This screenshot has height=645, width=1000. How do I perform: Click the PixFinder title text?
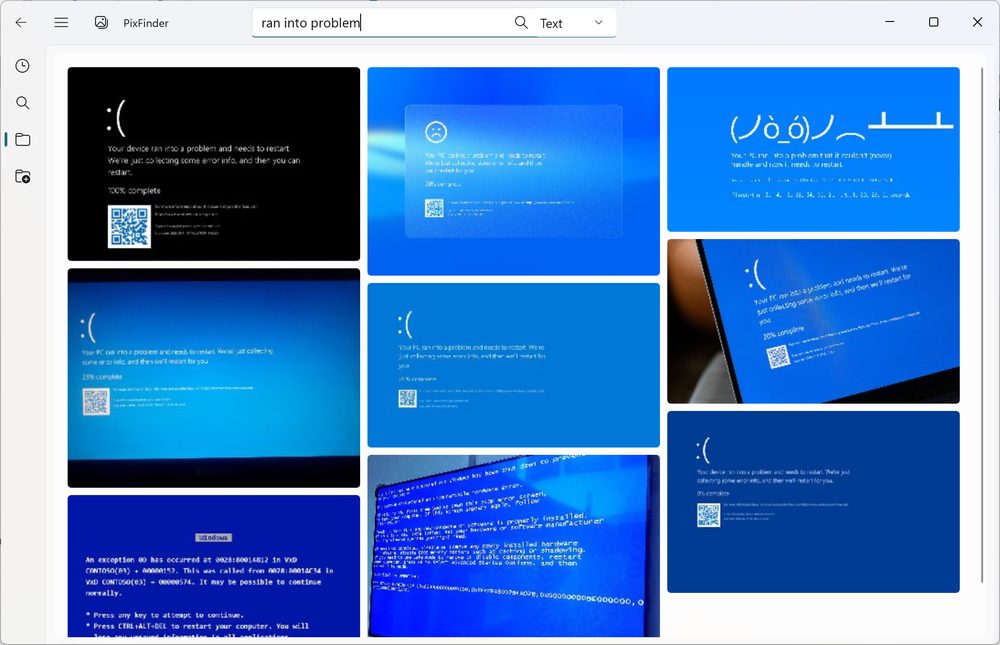click(x=145, y=23)
